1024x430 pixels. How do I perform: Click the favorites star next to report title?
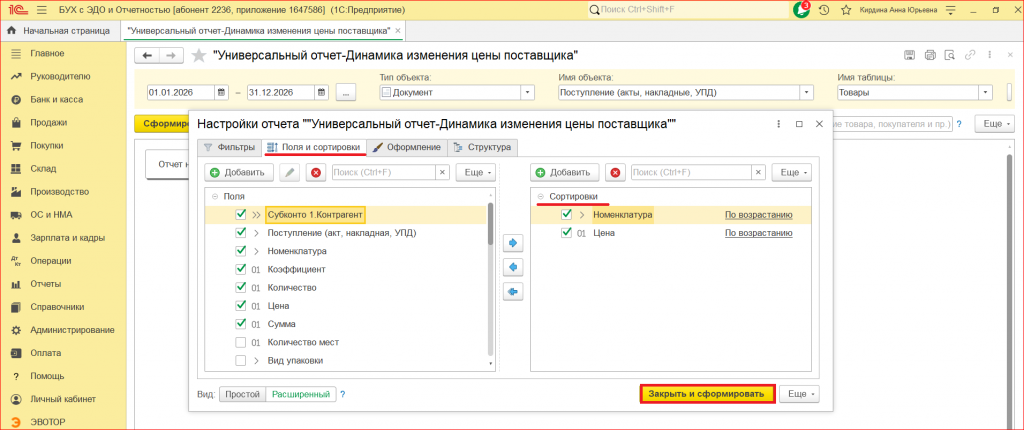(199, 56)
